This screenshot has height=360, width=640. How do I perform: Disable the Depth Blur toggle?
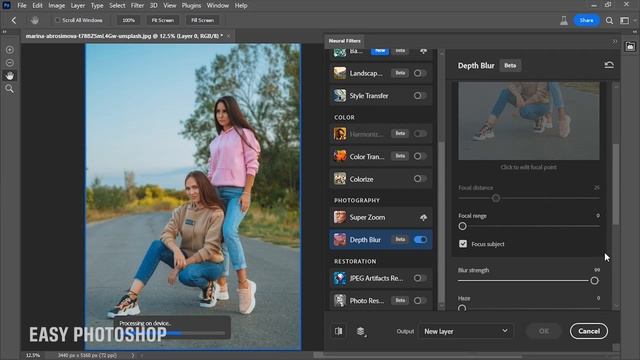[x=420, y=240]
